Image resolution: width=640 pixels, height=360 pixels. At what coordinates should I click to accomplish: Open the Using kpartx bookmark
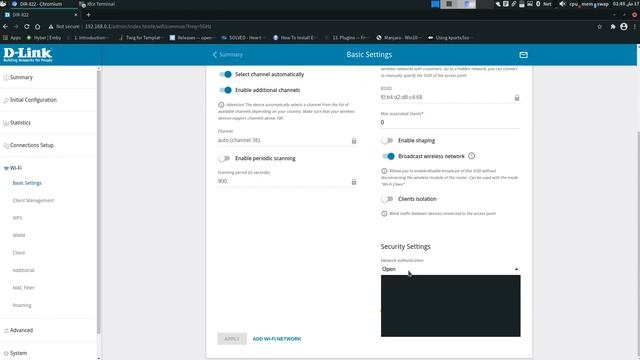450,38
